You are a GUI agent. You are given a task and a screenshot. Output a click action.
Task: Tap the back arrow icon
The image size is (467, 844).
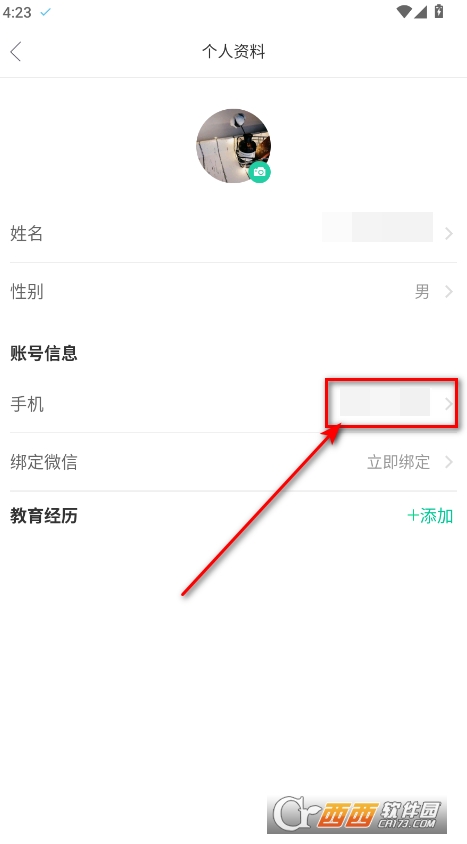(x=16, y=52)
